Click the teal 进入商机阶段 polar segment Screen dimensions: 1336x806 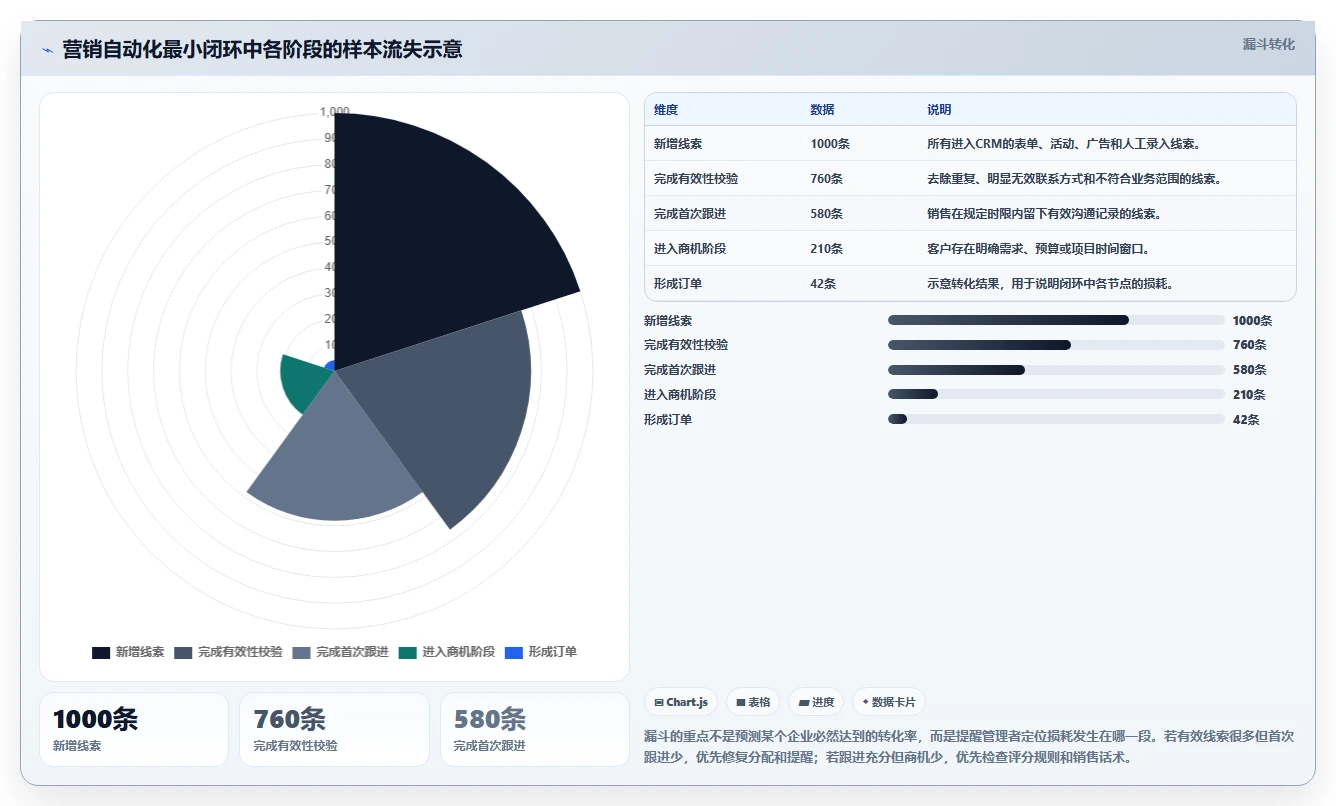303,382
